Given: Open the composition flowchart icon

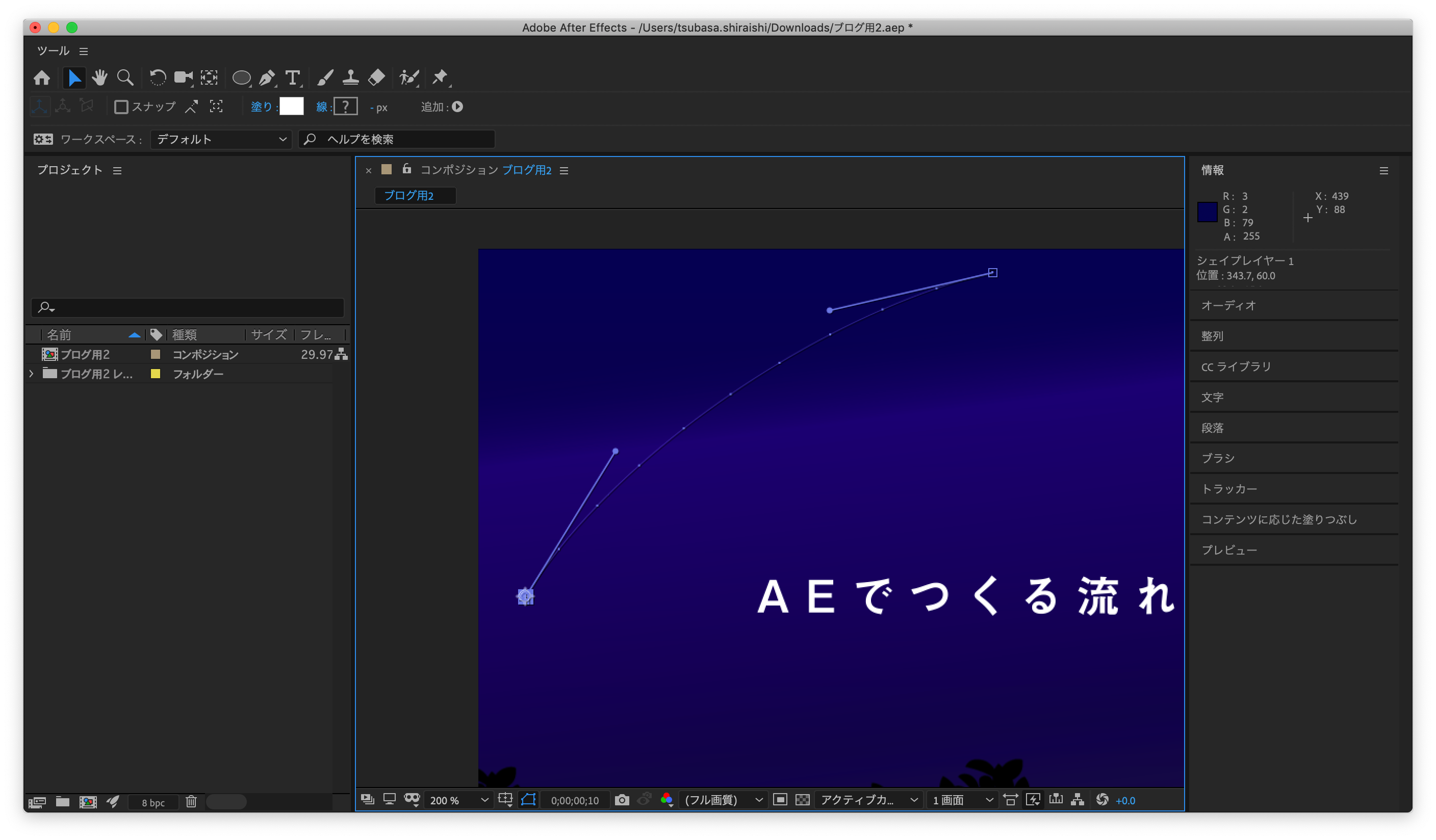Looking at the screenshot, I should (1077, 800).
